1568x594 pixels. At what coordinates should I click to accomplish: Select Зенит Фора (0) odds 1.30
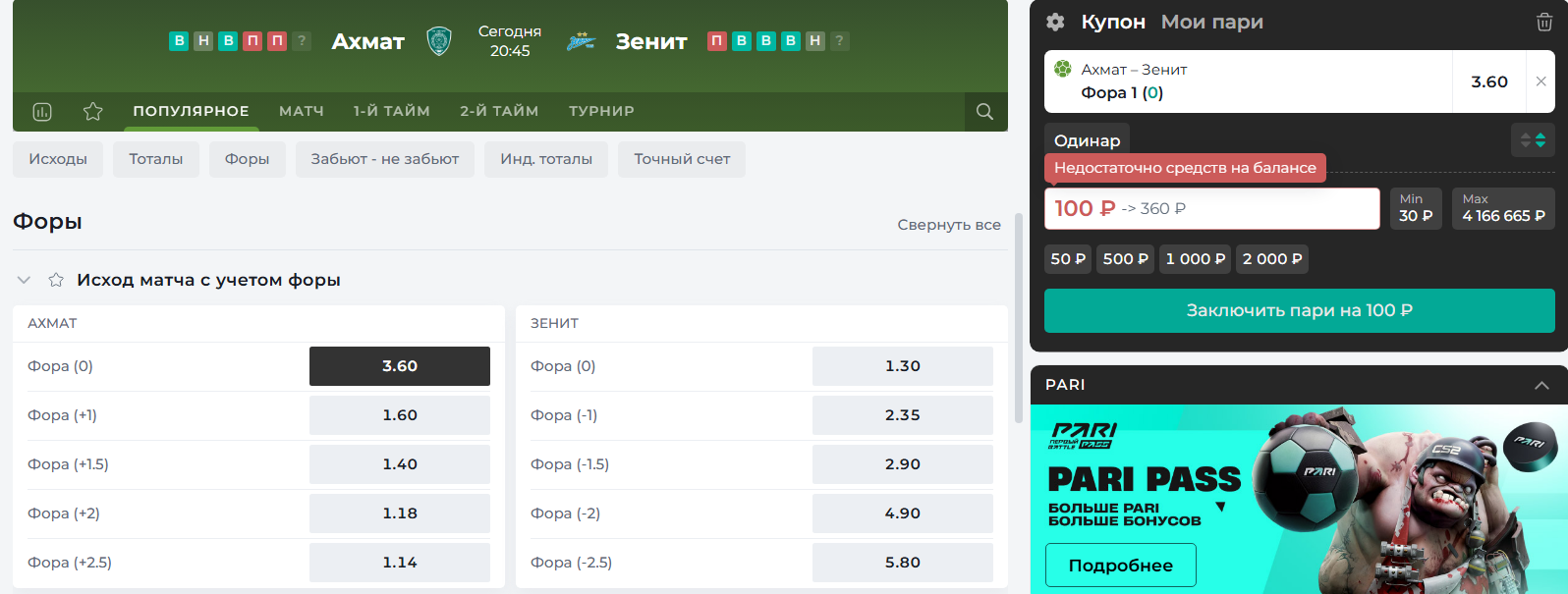(903, 366)
